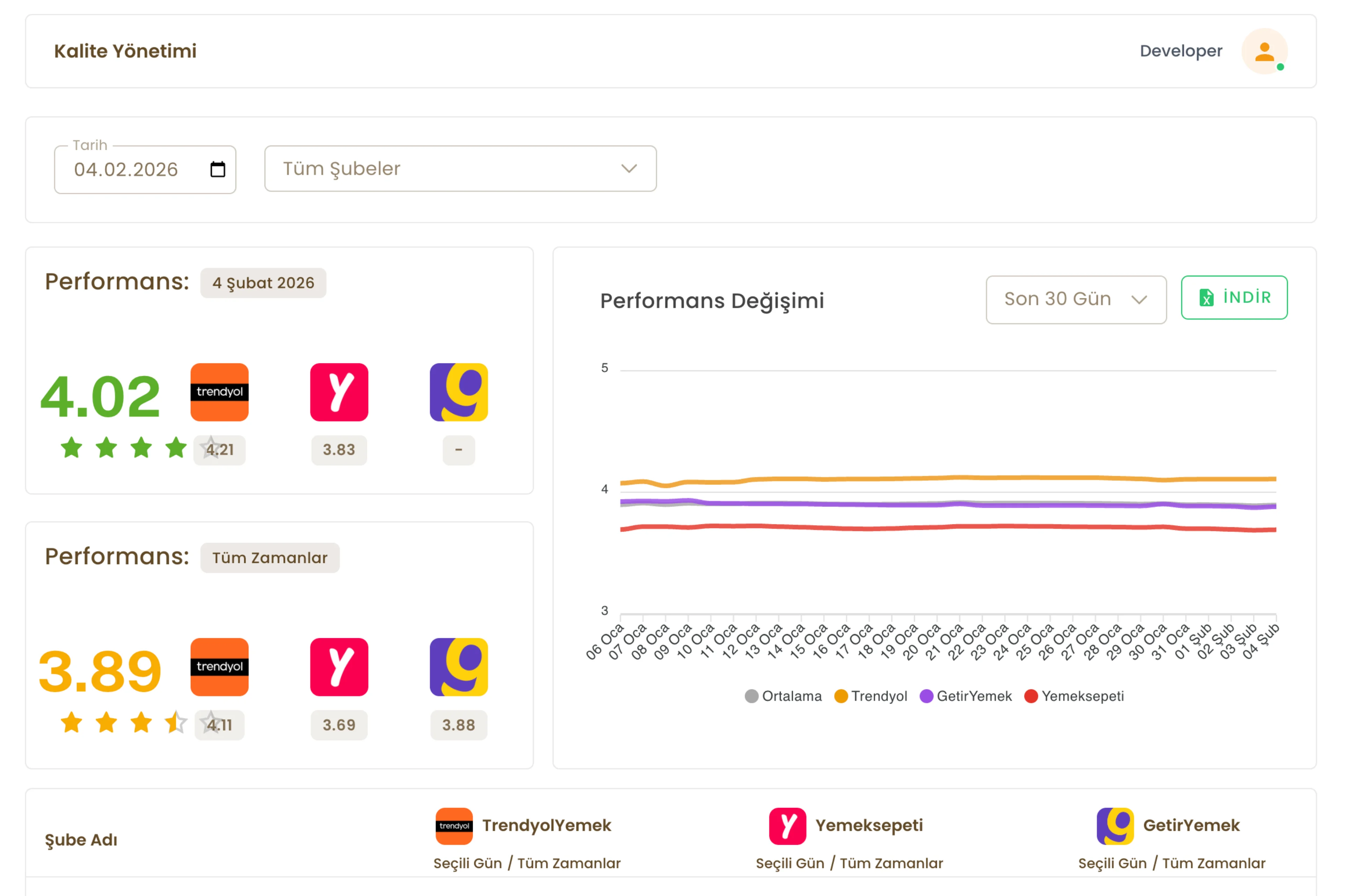This screenshot has width=1345, height=896.
Task: Click Yemeksepeti logo in Tüm Zamanlar card
Action: click(339, 667)
